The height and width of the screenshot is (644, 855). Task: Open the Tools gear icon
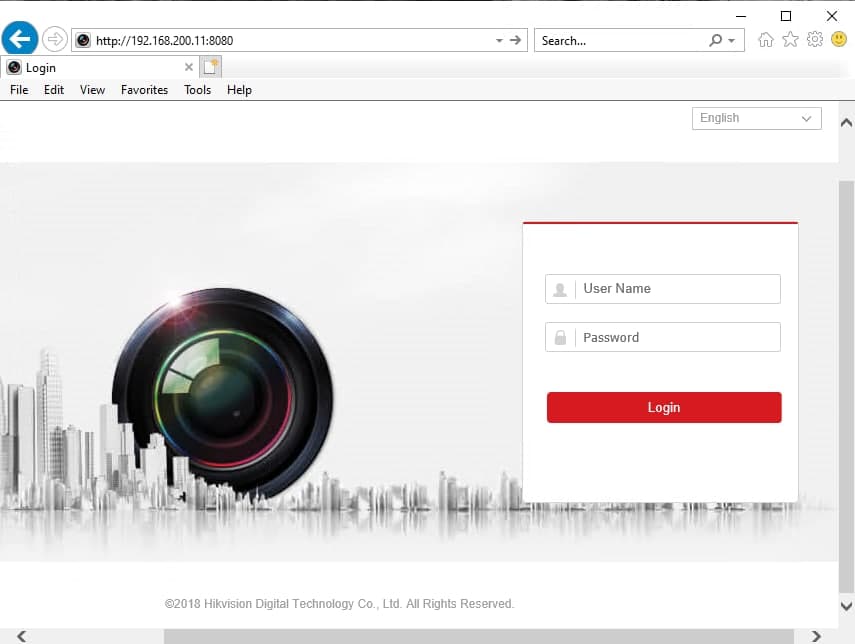coord(815,40)
